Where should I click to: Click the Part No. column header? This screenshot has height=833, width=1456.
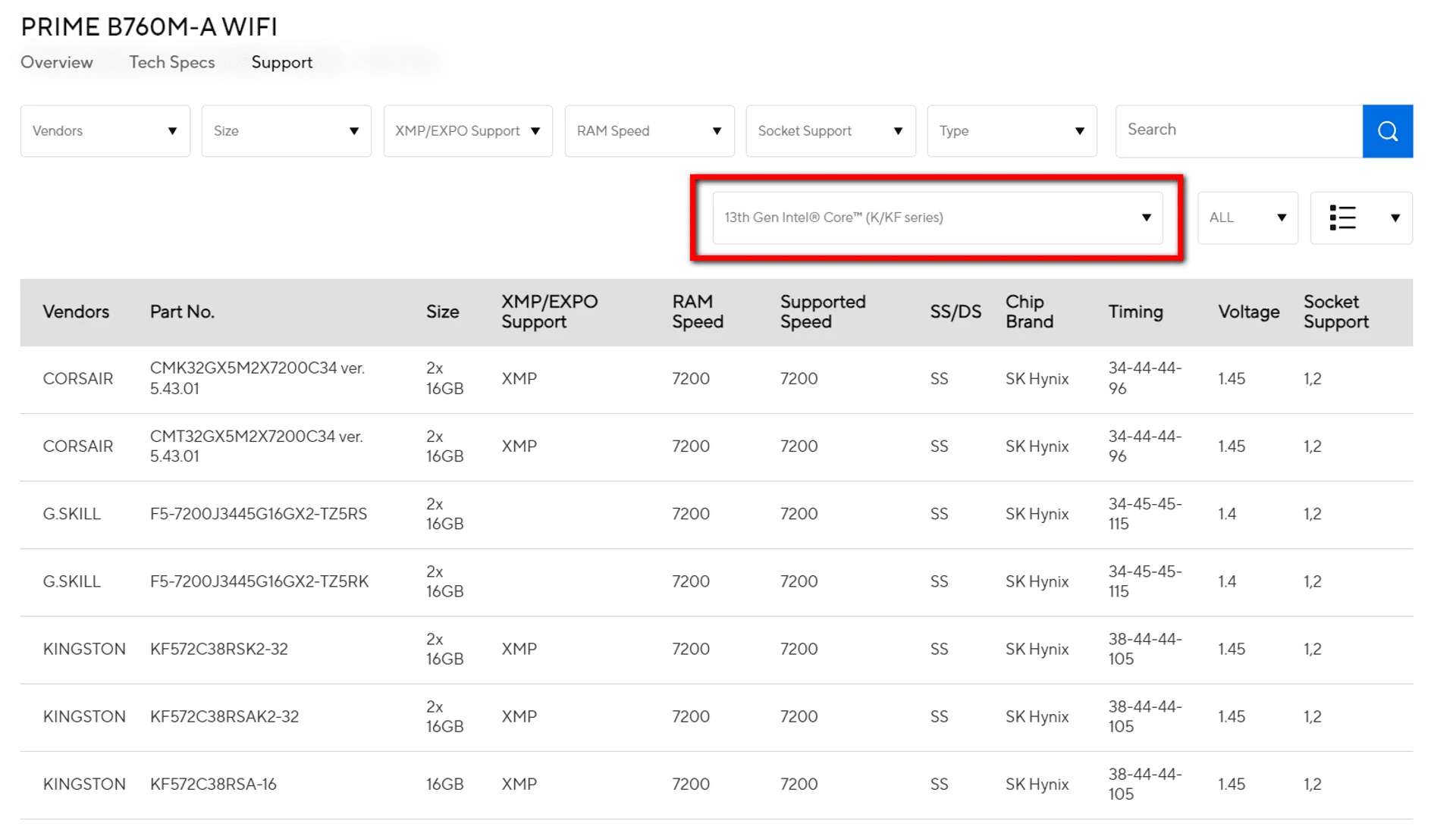(x=182, y=312)
